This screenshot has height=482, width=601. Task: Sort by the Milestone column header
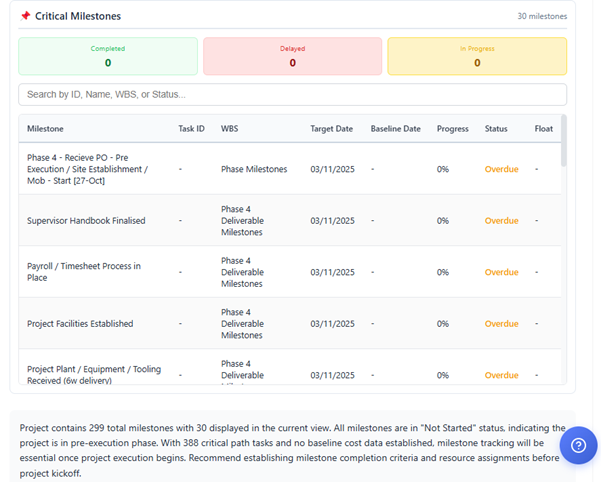coord(45,129)
